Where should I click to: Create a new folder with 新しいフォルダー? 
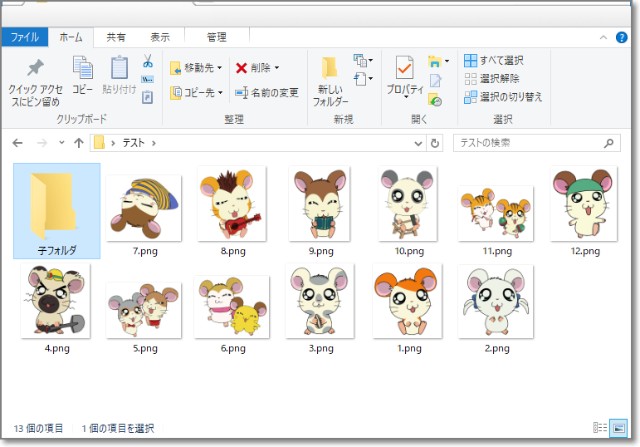pos(329,82)
